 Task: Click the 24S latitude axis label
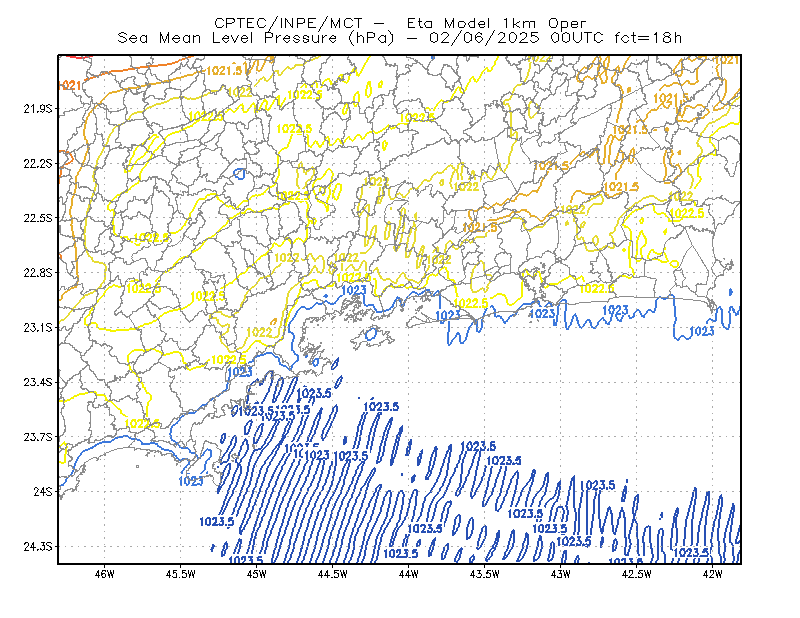[42, 491]
